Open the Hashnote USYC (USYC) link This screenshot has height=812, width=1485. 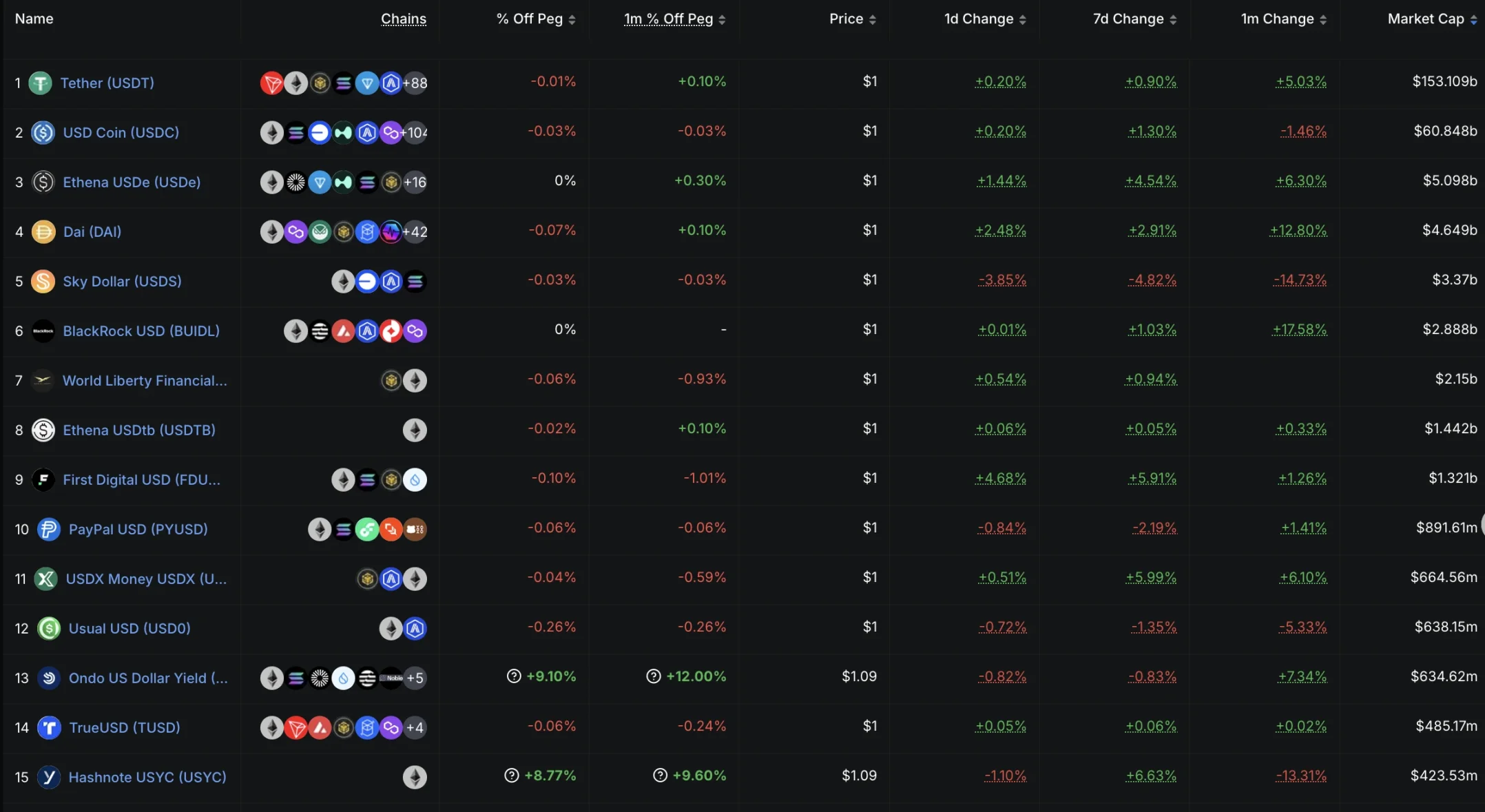(x=147, y=778)
